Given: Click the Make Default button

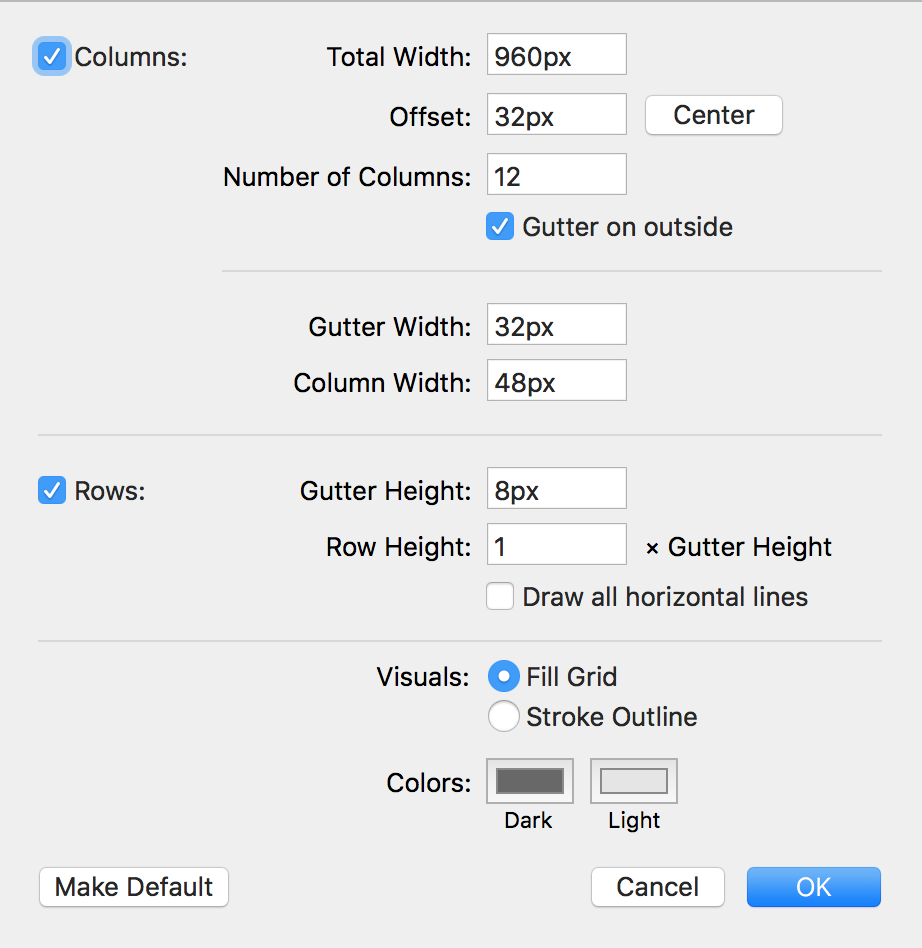Looking at the screenshot, I should [134, 887].
